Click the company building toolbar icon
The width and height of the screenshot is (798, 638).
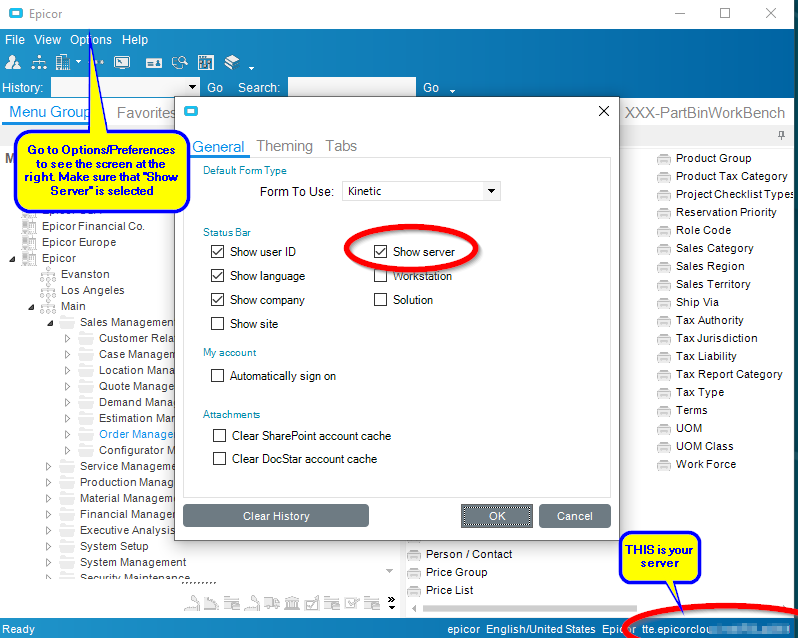coord(63,63)
